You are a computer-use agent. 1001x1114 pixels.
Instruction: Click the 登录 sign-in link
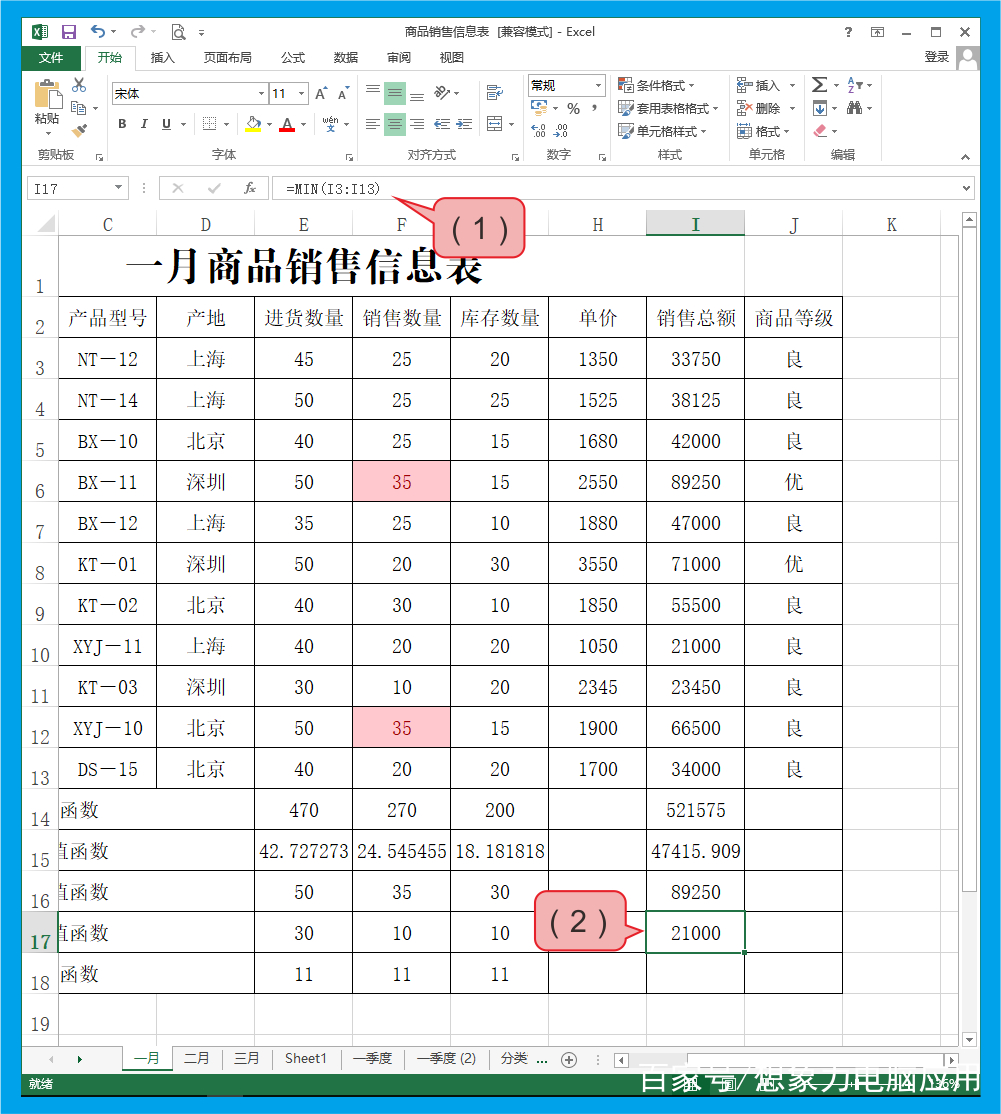coord(937,57)
